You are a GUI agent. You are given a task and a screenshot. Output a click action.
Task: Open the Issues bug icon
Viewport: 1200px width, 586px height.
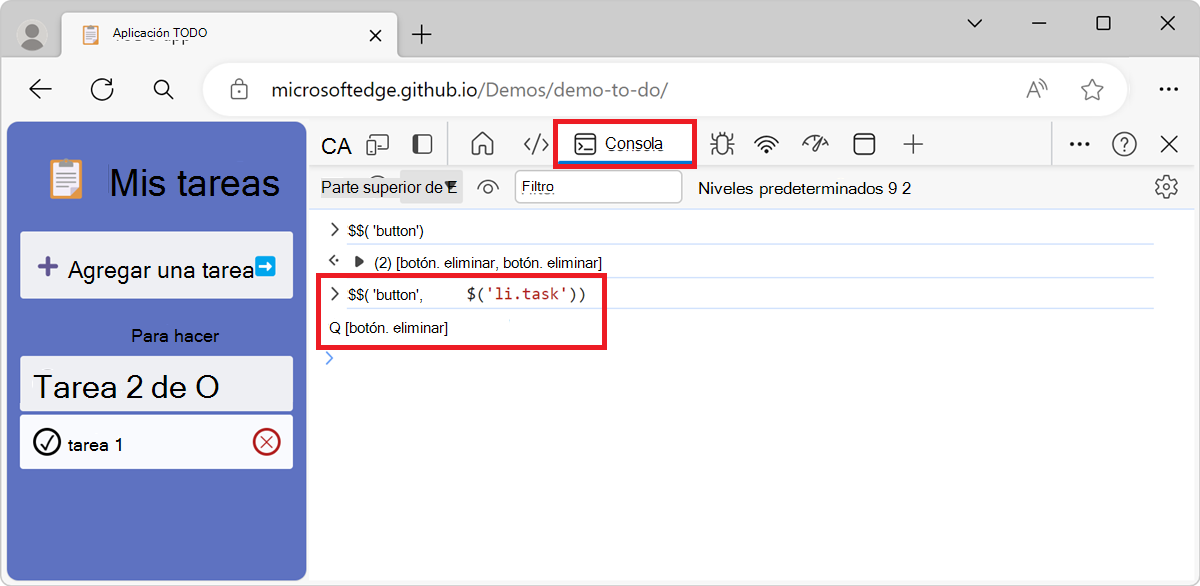pyautogui.click(x=722, y=144)
